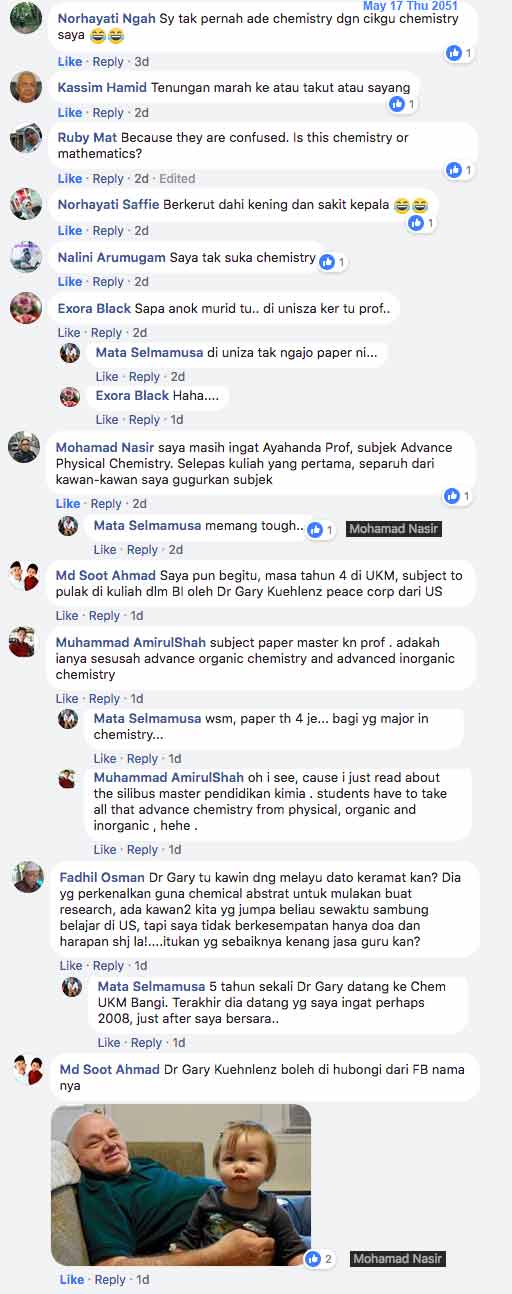Like Ruby Mat's comment
512x1294 pixels.
coord(70,179)
